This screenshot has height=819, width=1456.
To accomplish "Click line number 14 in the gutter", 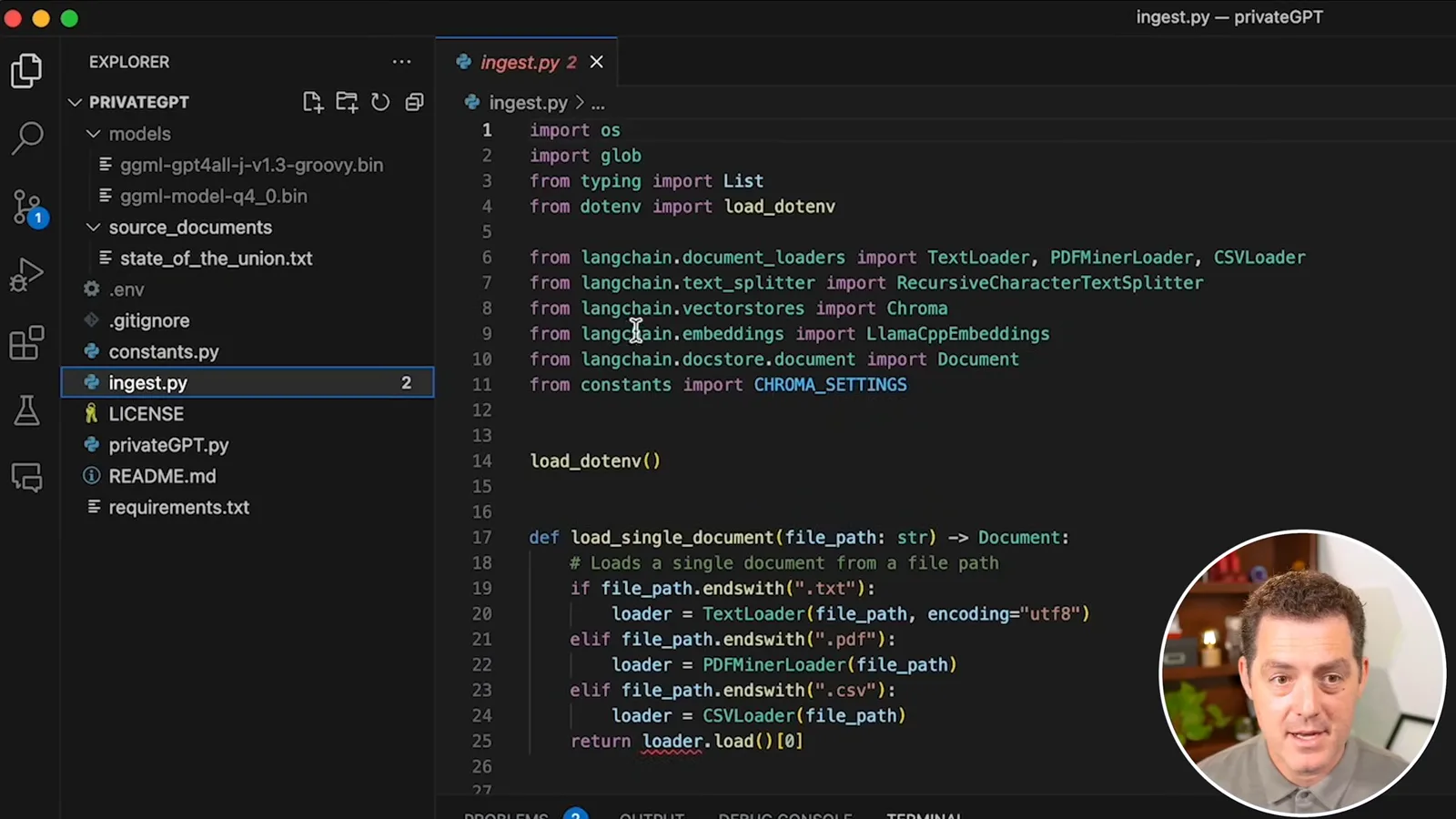I will click(481, 461).
